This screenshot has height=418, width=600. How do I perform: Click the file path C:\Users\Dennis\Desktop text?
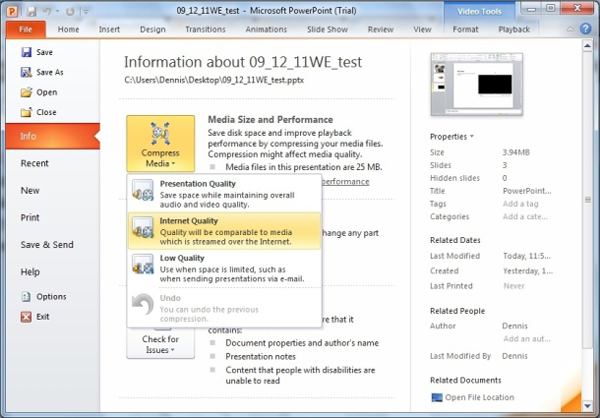(x=214, y=80)
